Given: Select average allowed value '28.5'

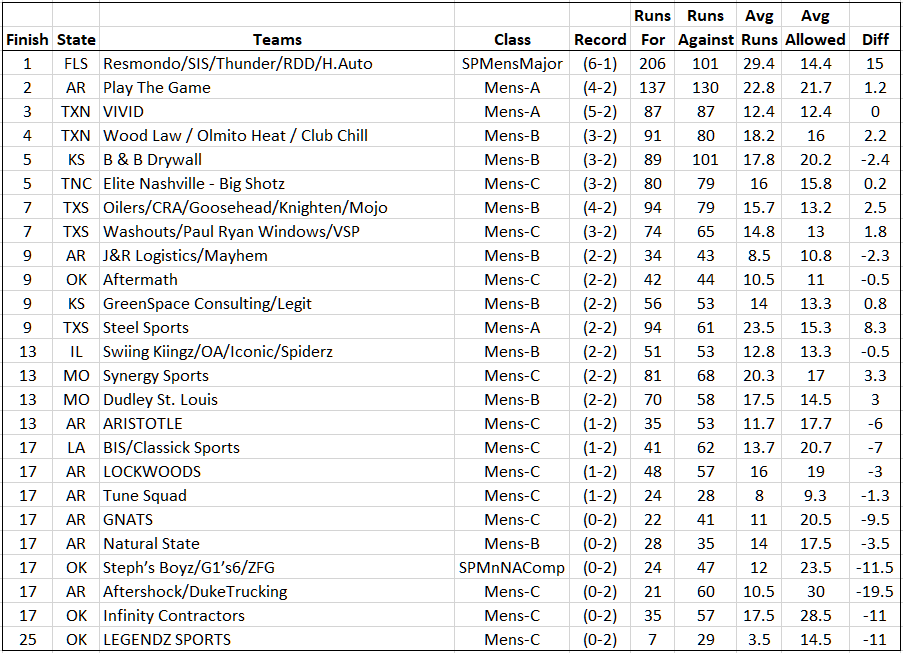Looking at the screenshot, I should click(815, 616).
